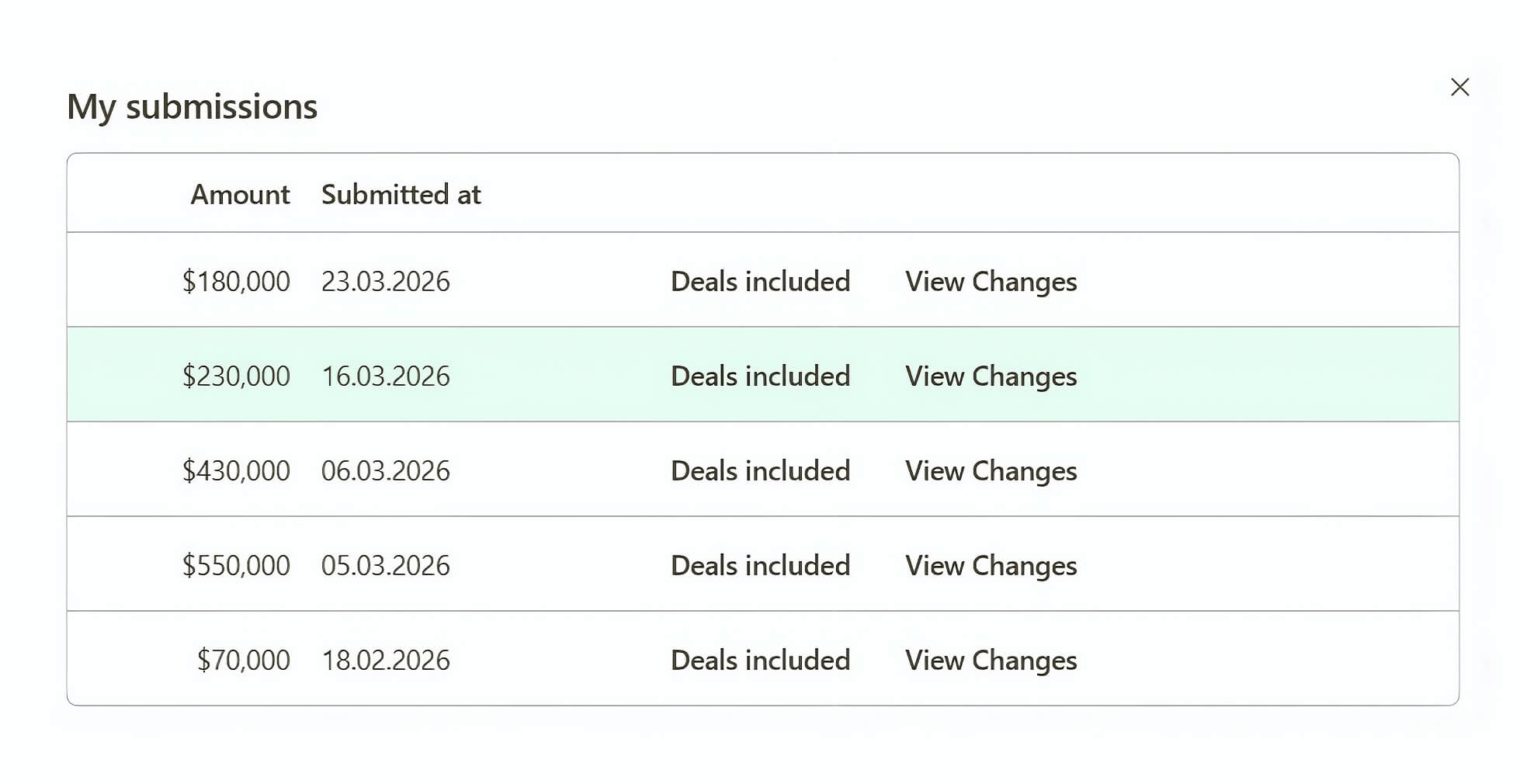View Changes for the $180,000 submission
This screenshot has height=784, width=1520.
[991, 281]
